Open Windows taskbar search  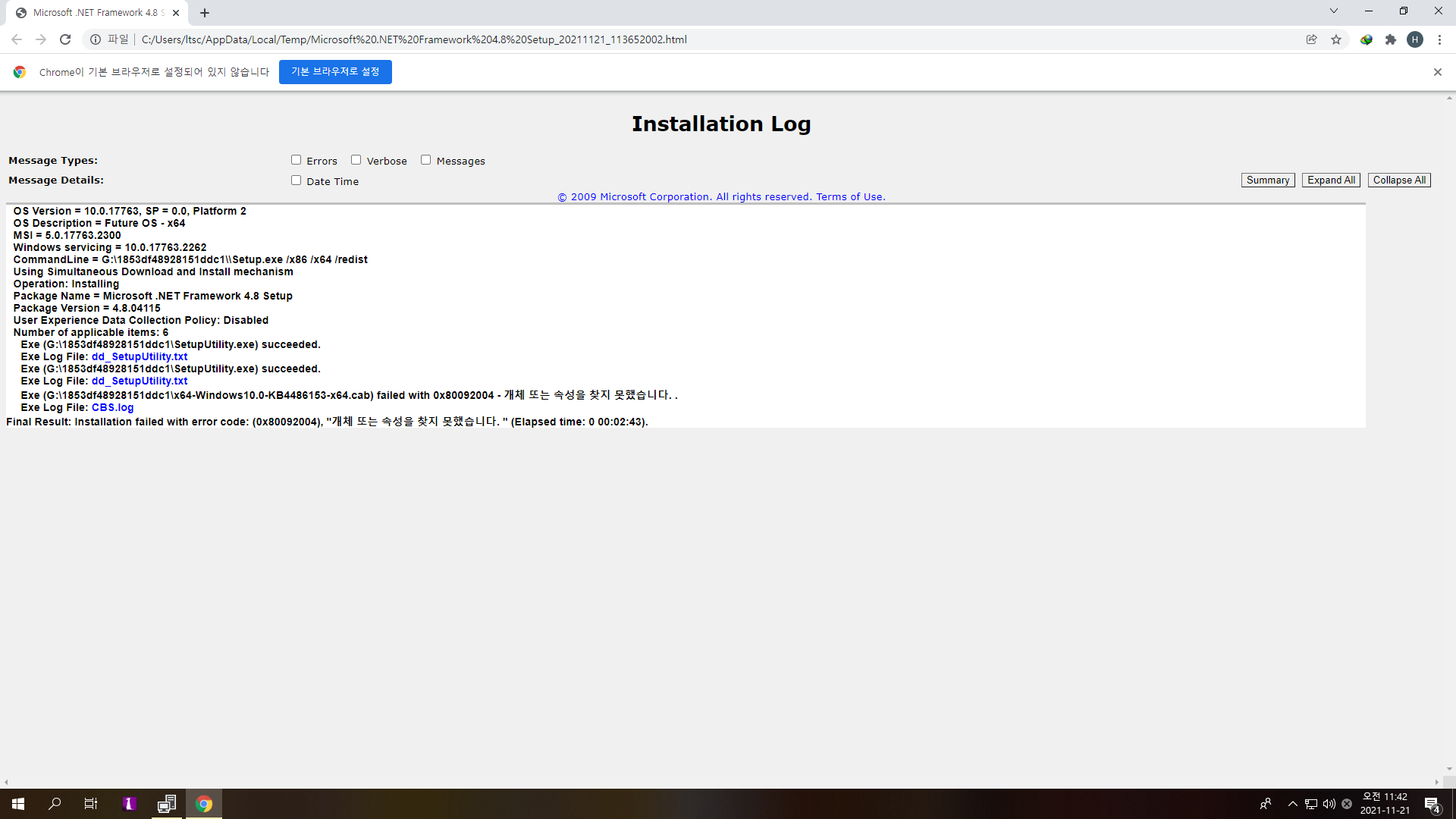[x=55, y=804]
